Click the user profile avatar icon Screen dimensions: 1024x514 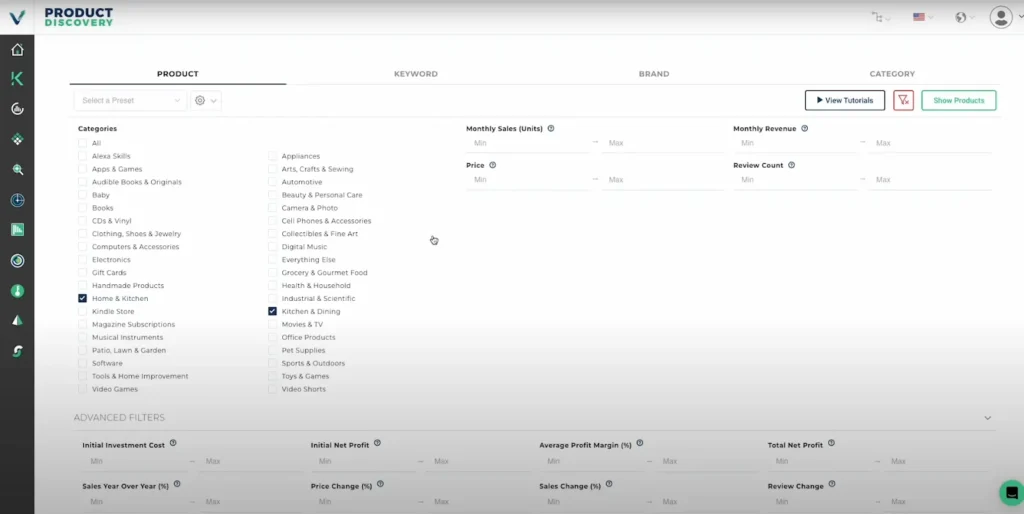(x=1000, y=17)
